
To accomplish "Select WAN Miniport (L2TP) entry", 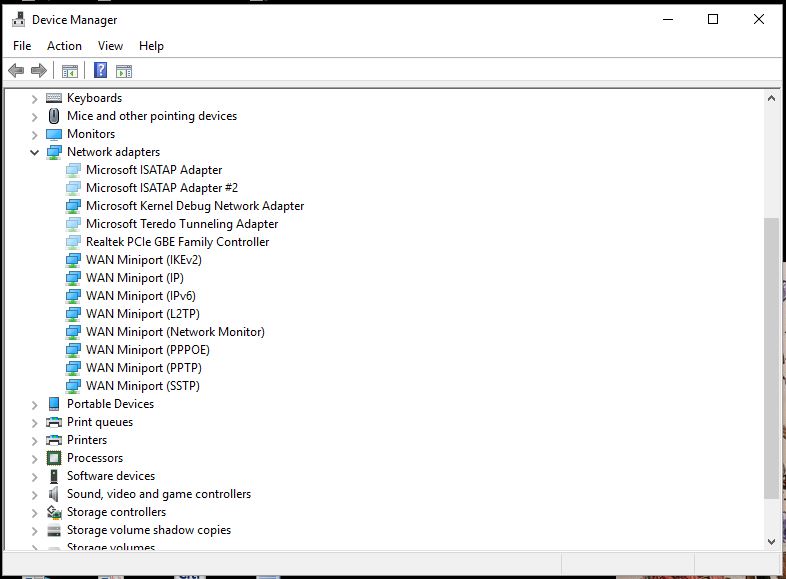I will [x=143, y=314].
